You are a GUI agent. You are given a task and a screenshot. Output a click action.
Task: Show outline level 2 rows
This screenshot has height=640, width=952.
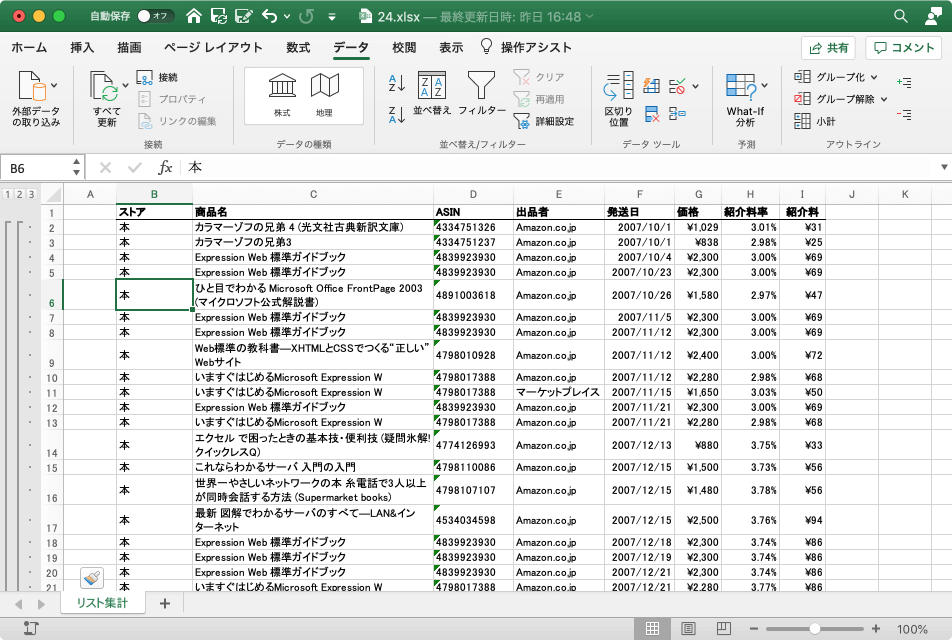click(x=20, y=195)
